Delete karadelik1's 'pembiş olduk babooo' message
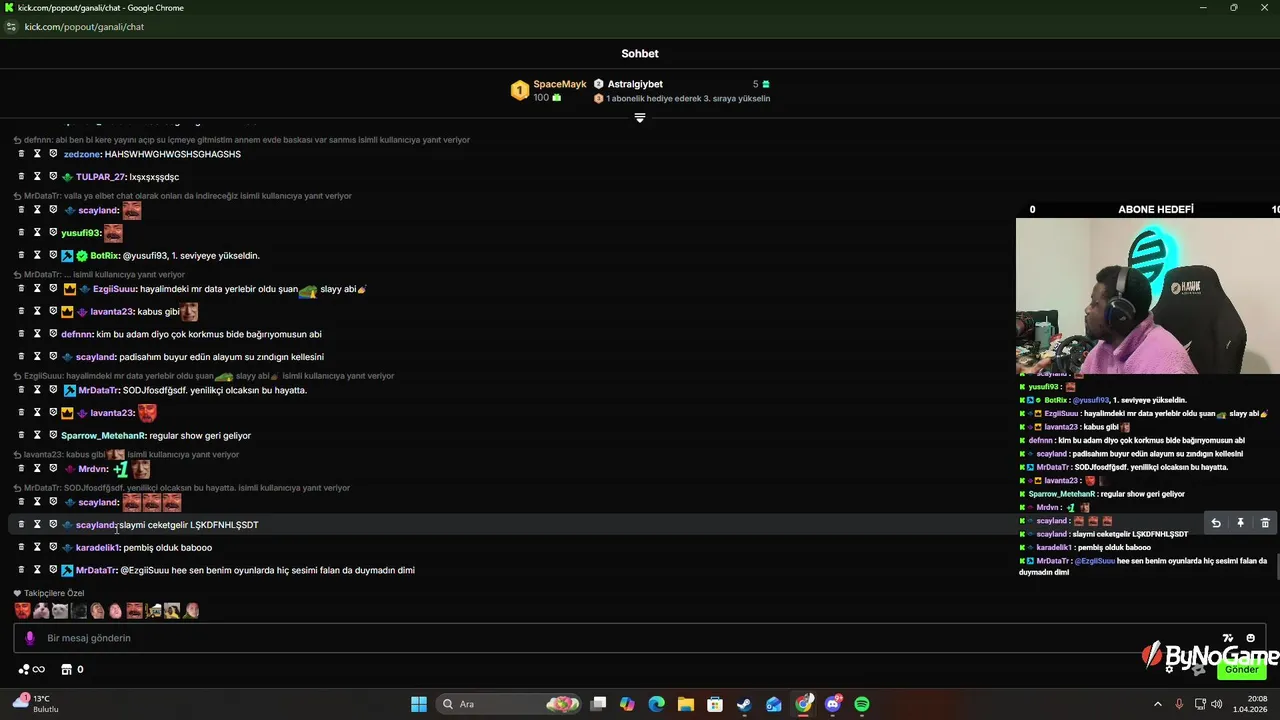The image size is (1280, 720). coord(21,547)
